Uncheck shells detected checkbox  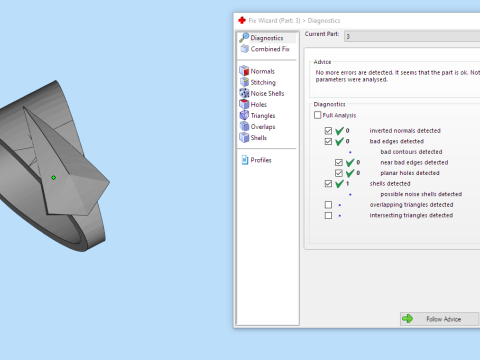pyautogui.click(x=328, y=184)
